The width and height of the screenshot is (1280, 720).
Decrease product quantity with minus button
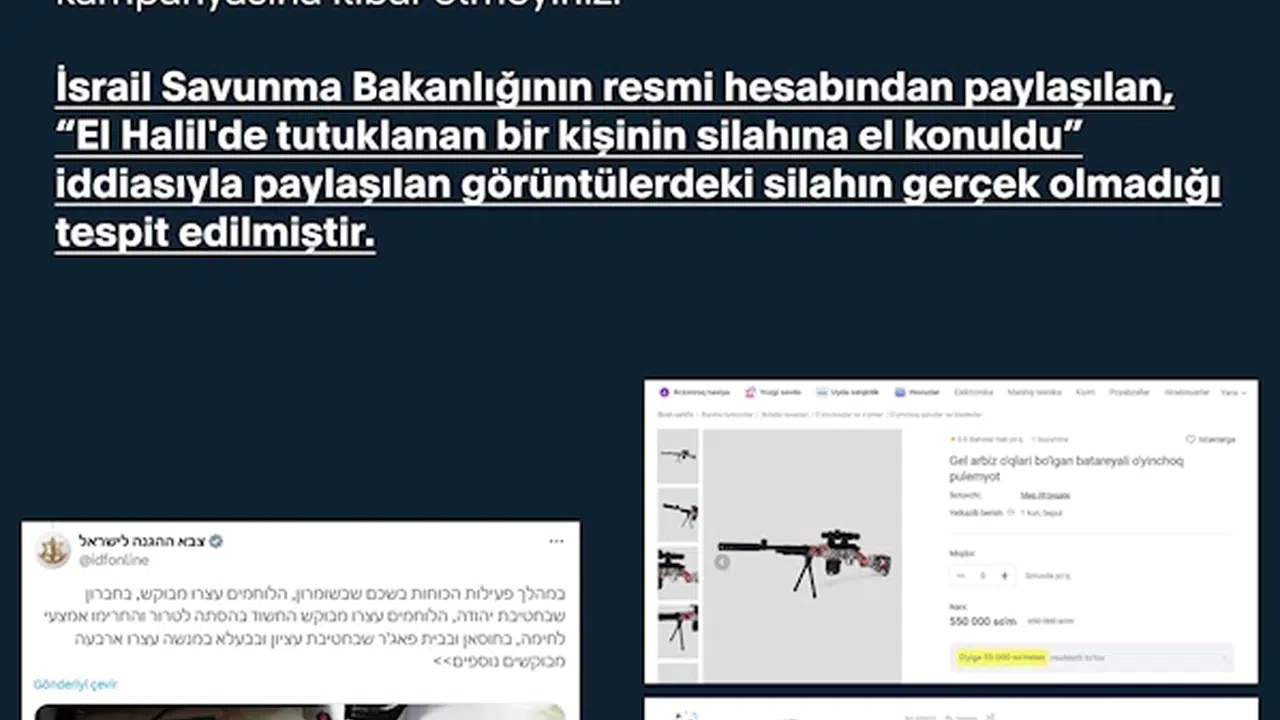tap(961, 576)
